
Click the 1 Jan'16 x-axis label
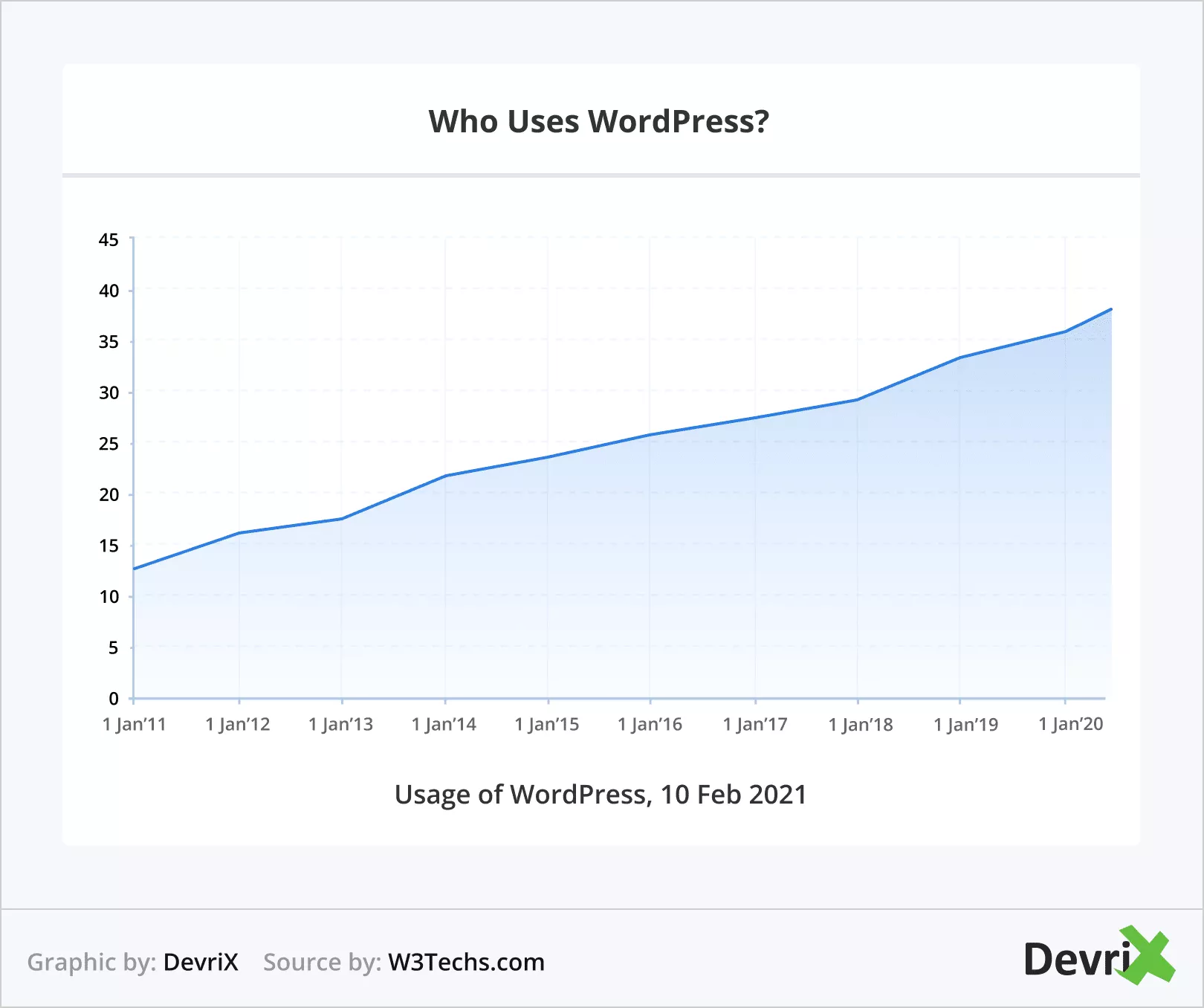pos(650,725)
